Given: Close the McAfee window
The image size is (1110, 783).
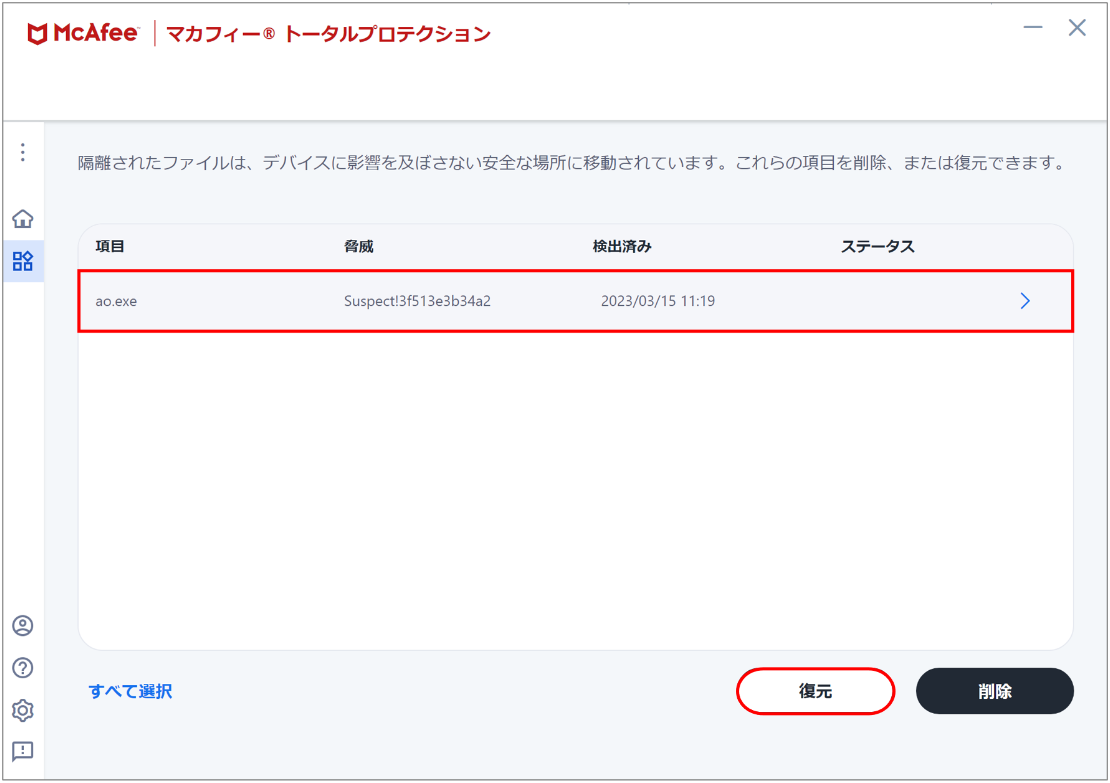Looking at the screenshot, I should click(1077, 28).
